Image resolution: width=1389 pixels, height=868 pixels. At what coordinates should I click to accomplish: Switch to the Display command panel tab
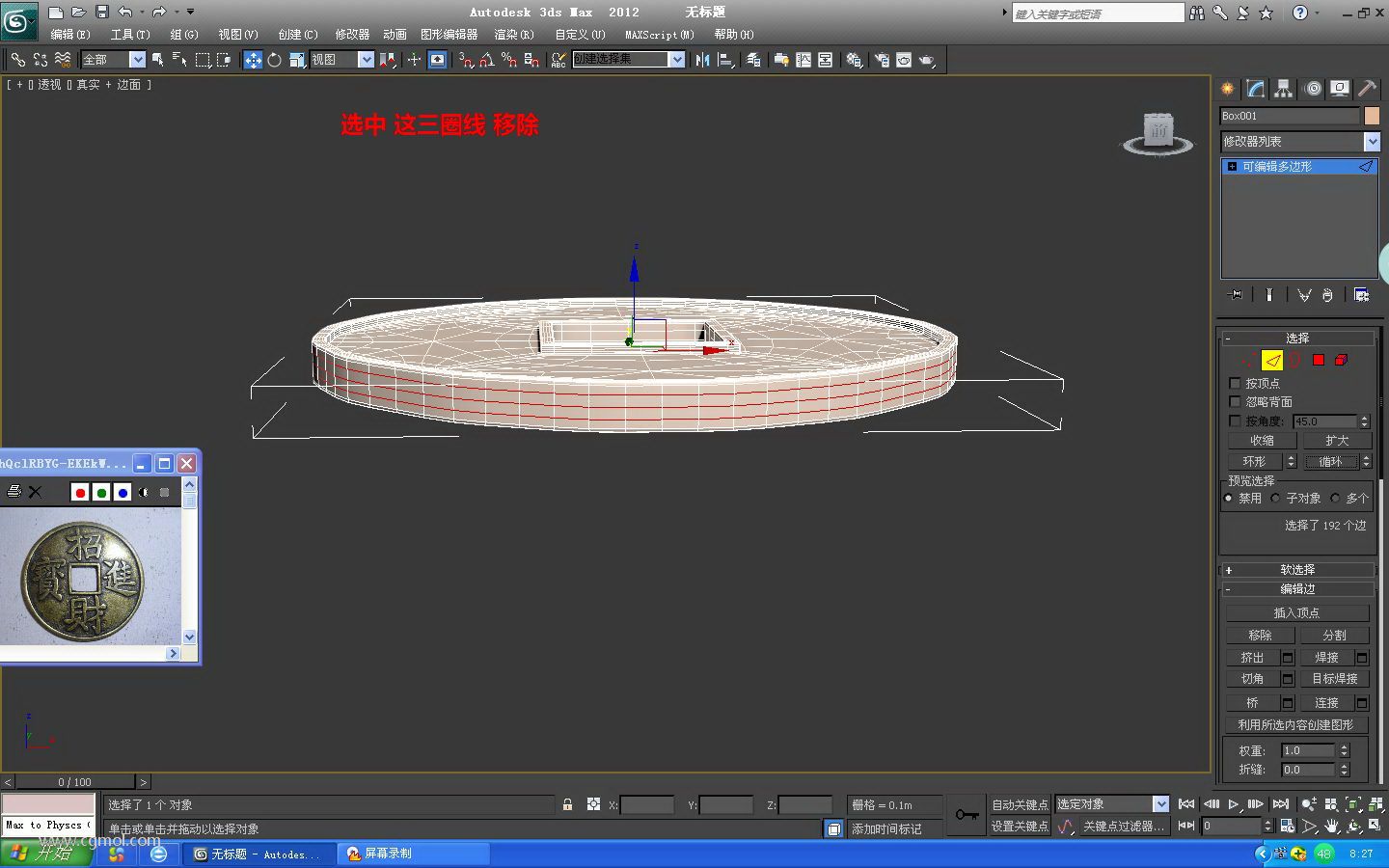(x=1340, y=89)
